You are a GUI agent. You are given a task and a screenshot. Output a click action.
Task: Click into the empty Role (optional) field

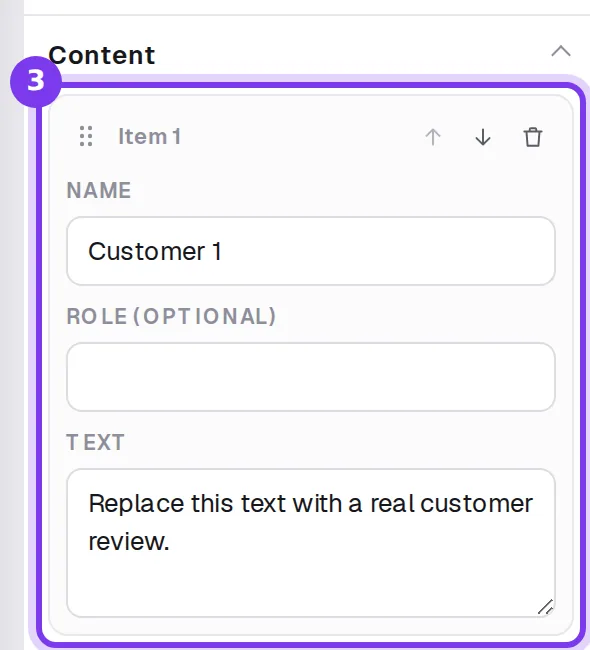[311, 377]
